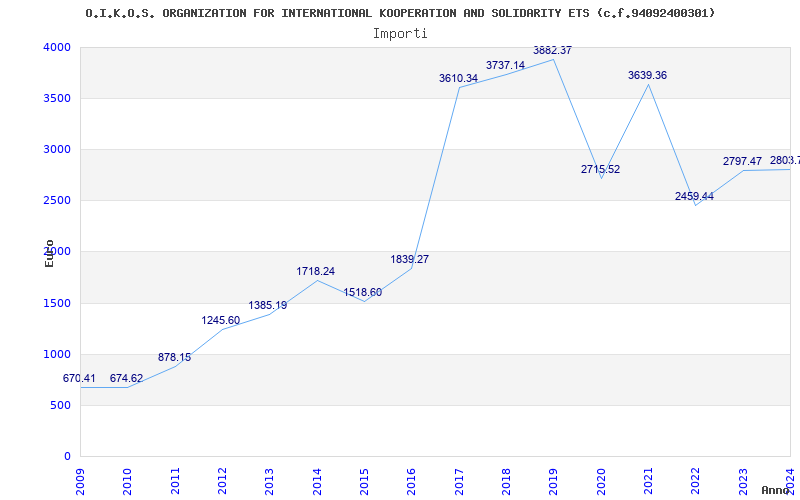800x500 pixels.
Task: Click the 'Importi' subtitle
Action: [x=400, y=34]
